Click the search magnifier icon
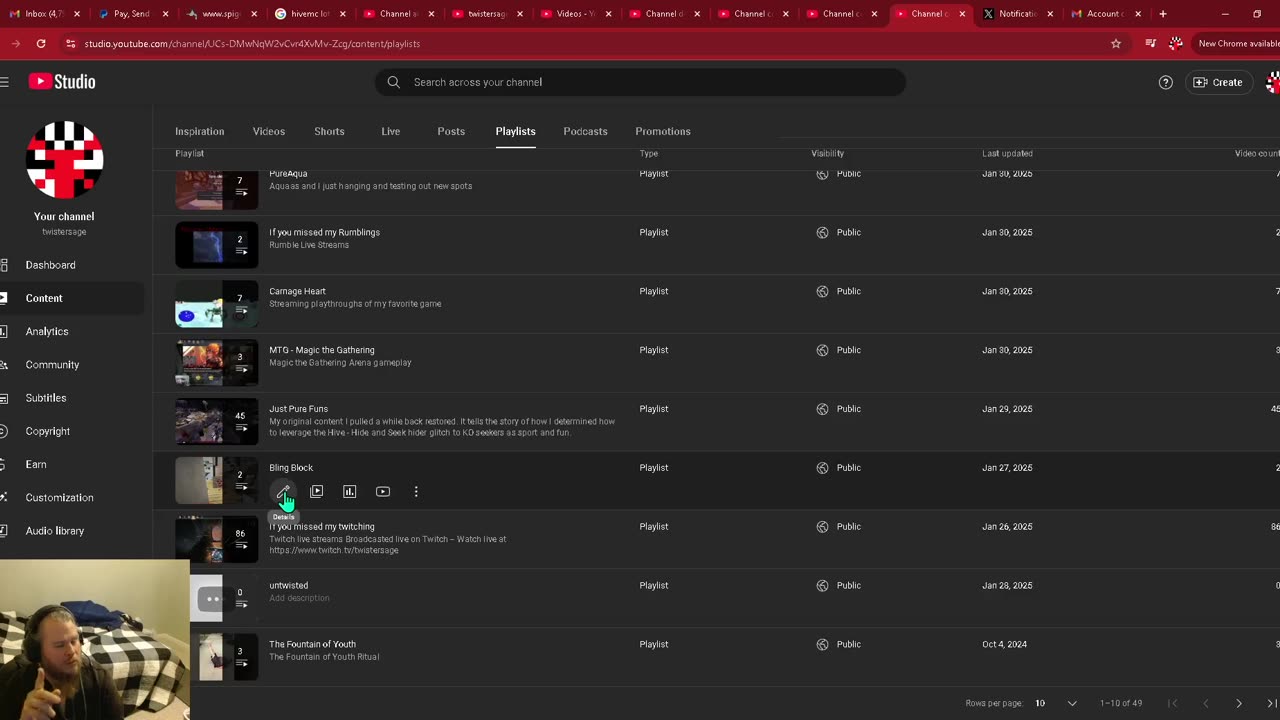The image size is (1280, 720). tap(394, 82)
